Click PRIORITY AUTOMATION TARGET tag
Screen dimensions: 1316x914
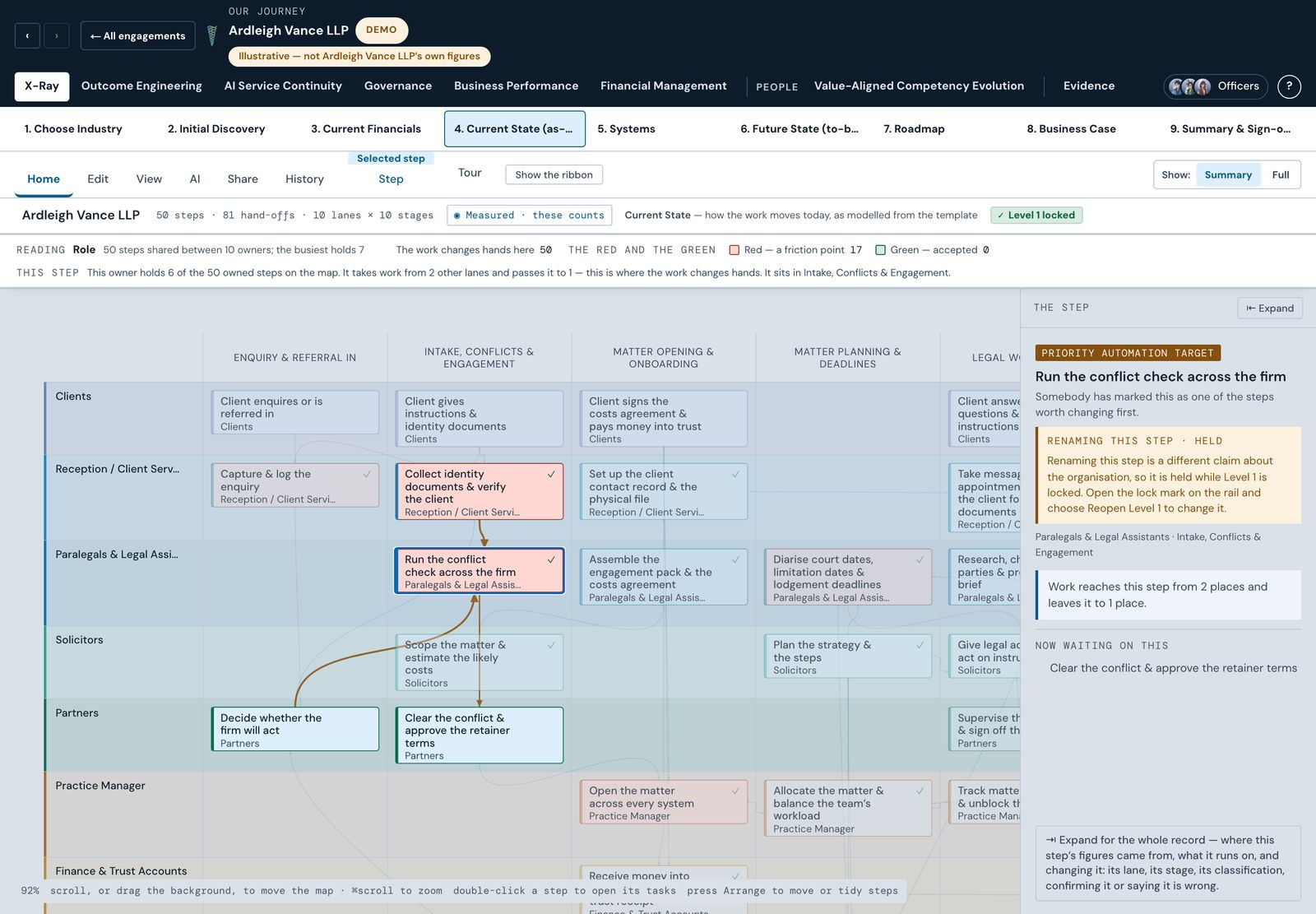pos(1128,353)
